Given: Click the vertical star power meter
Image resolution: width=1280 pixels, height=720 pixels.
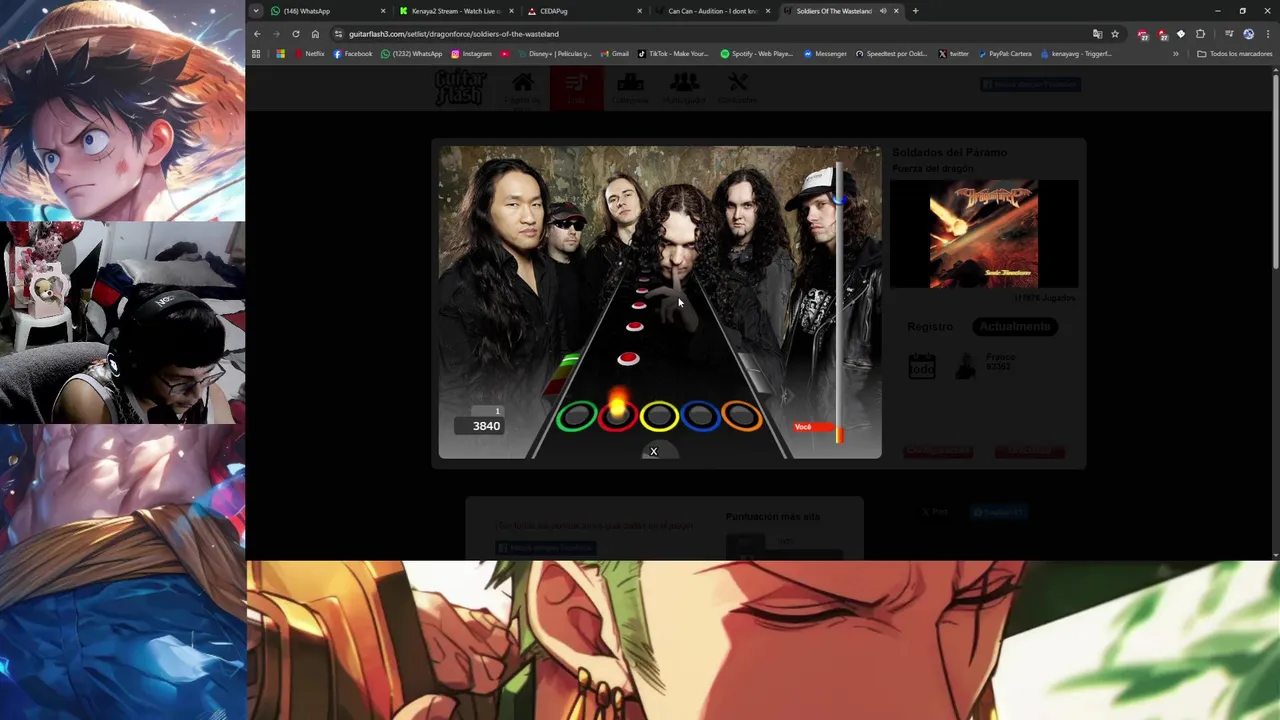Looking at the screenshot, I should [840, 300].
